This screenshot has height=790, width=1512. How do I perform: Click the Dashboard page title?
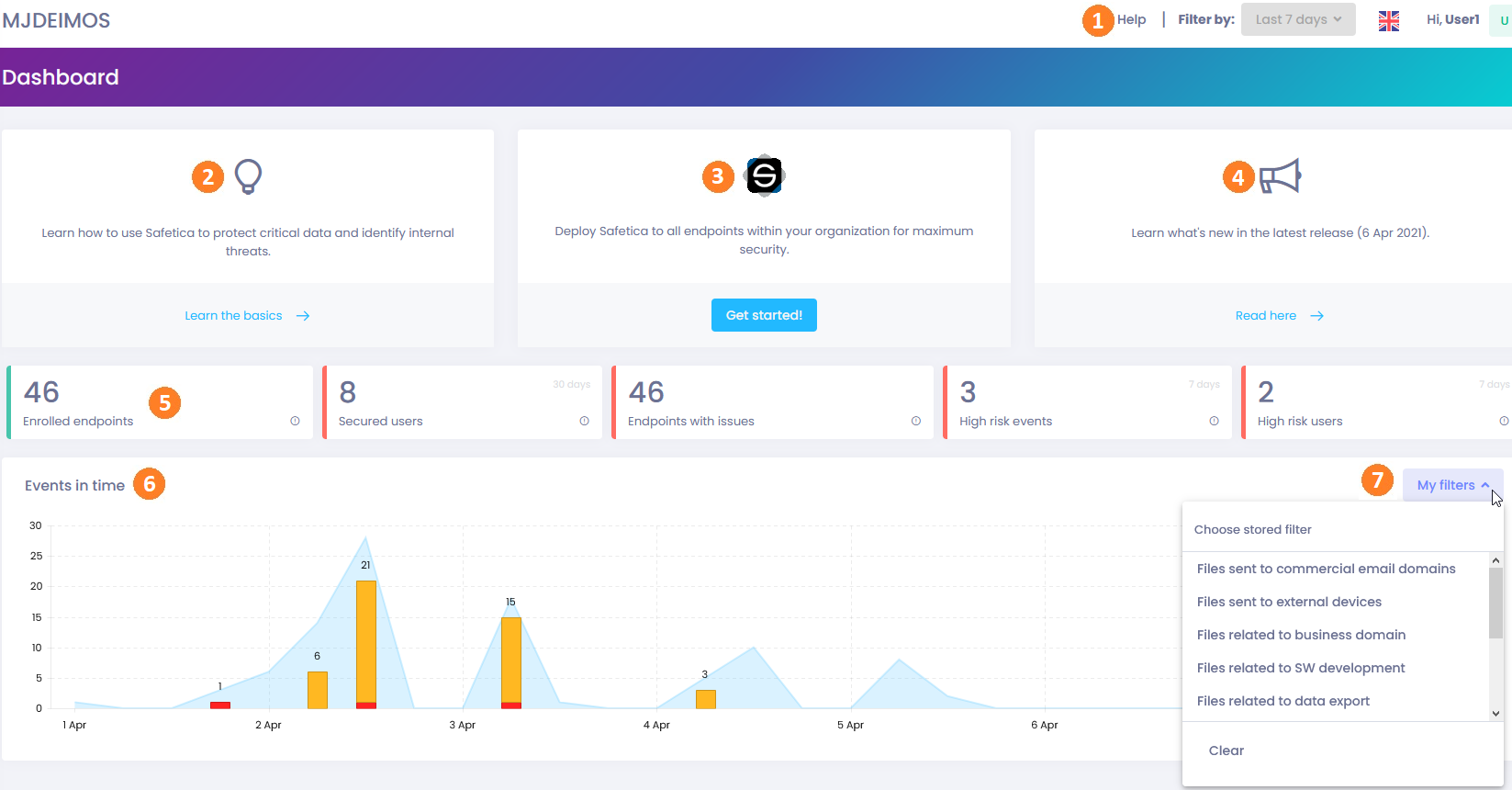[x=61, y=77]
